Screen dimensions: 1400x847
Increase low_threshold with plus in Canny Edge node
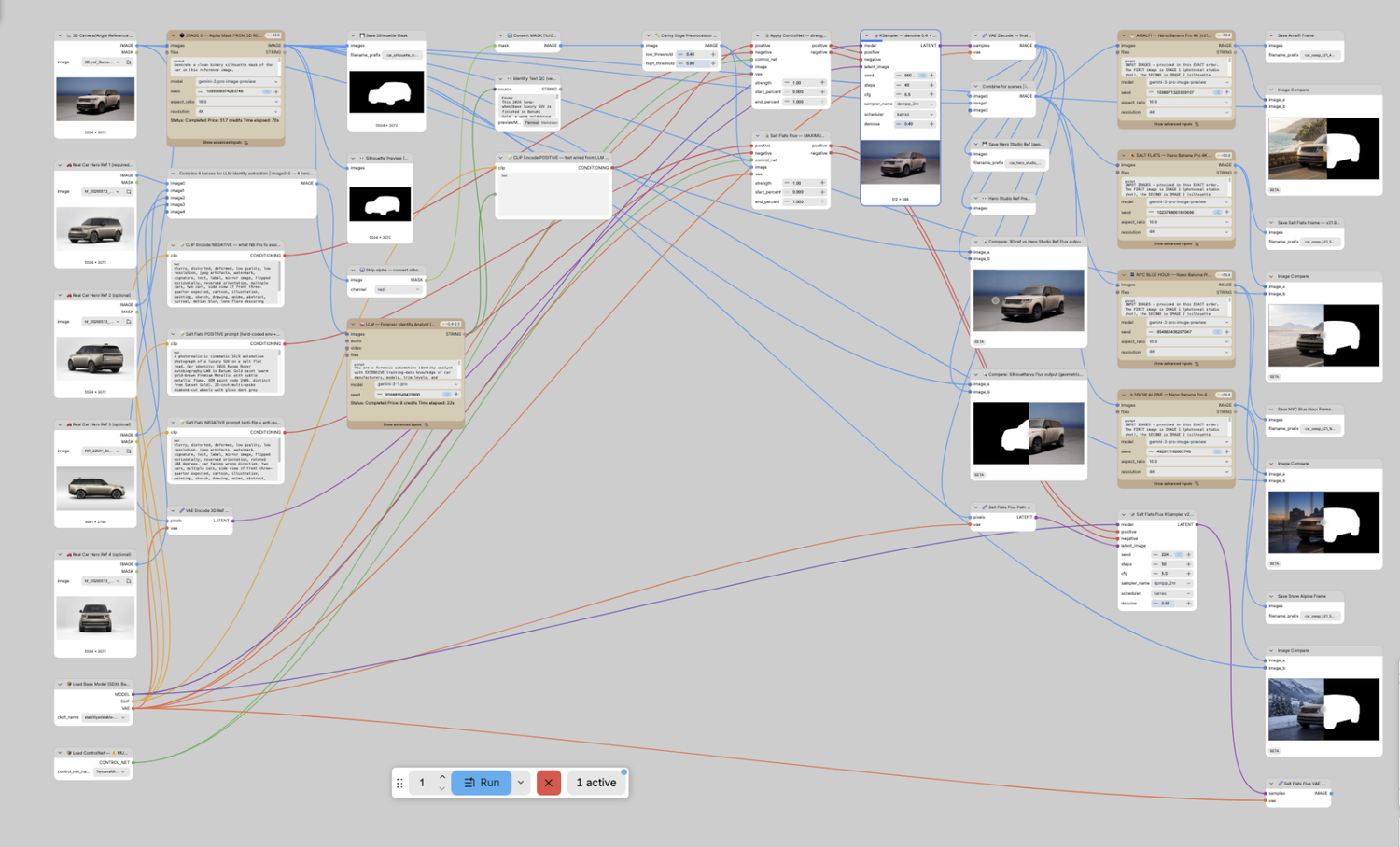point(713,55)
